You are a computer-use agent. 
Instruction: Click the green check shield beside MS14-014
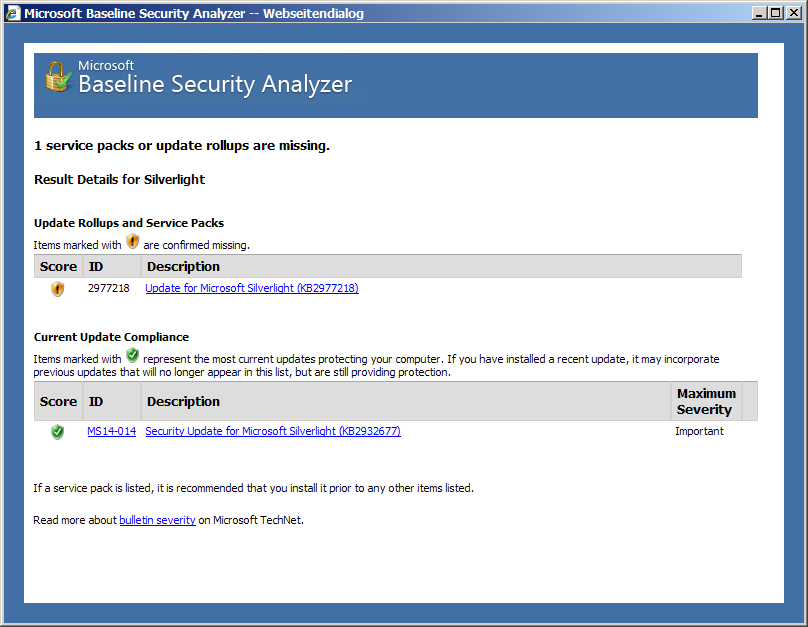click(x=57, y=432)
